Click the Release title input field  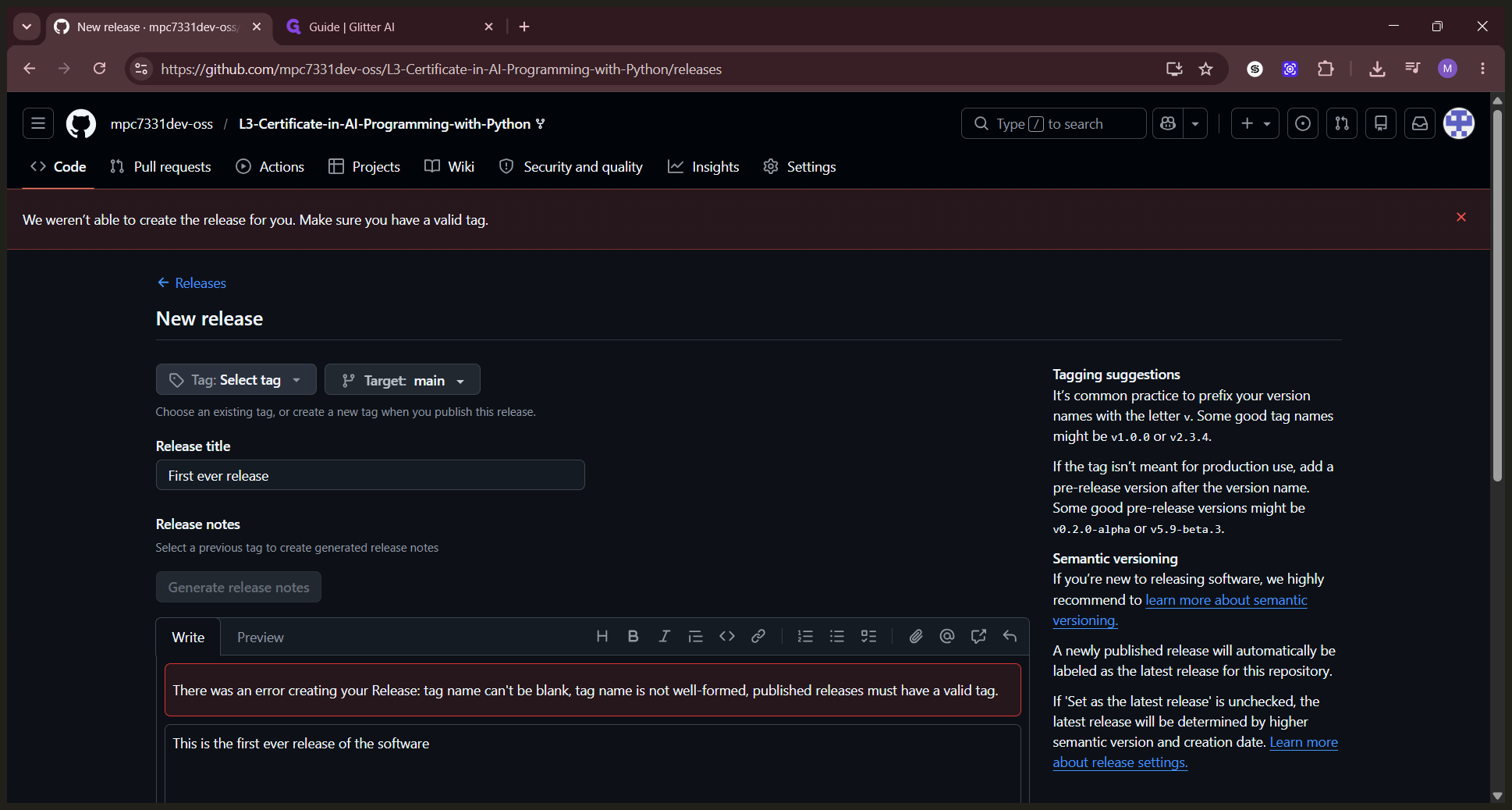370,475
